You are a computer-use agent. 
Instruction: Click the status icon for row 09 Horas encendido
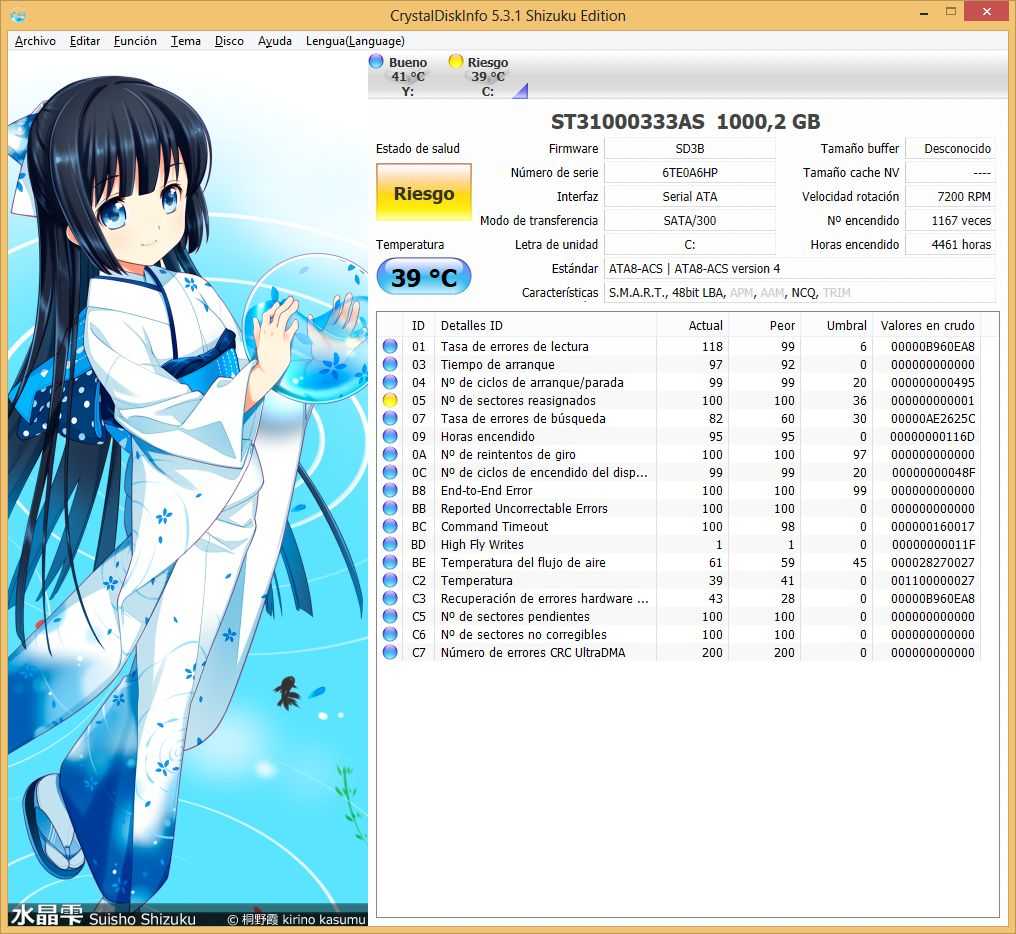point(390,436)
